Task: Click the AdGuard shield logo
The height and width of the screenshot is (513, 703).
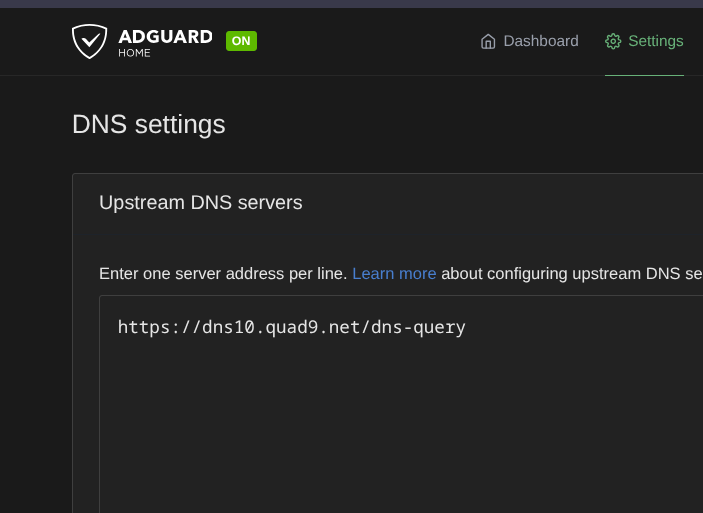Action: coord(89,41)
